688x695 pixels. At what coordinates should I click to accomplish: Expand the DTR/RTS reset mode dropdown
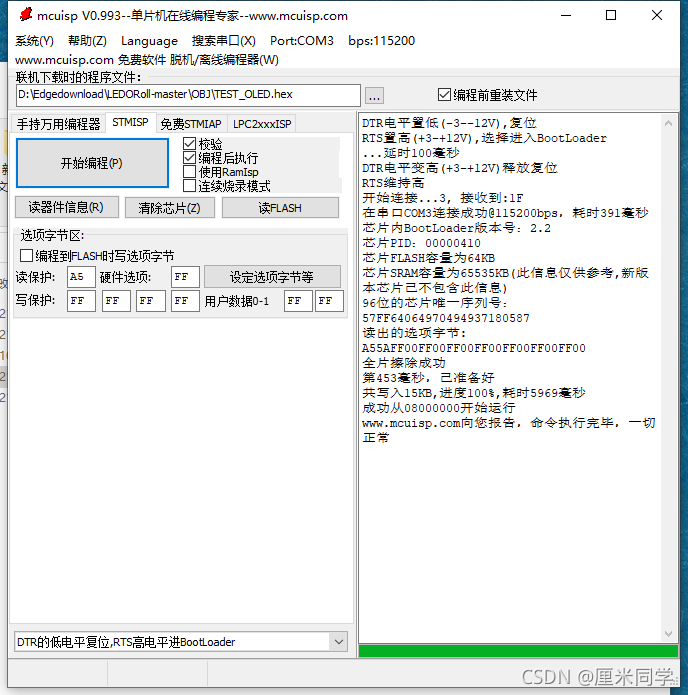[x=339, y=642]
